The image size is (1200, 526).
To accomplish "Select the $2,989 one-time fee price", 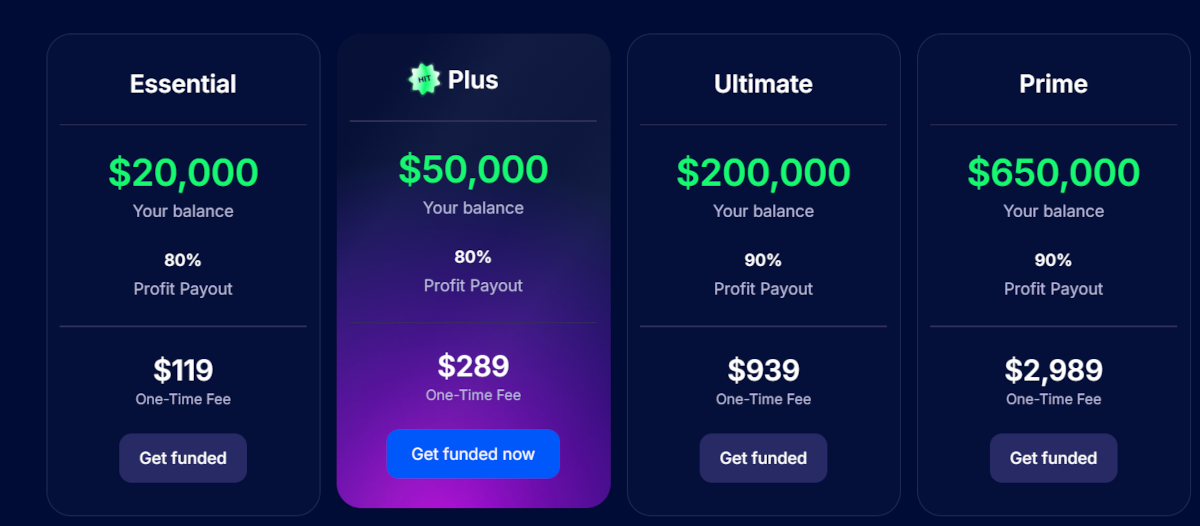I will (1053, 370).
